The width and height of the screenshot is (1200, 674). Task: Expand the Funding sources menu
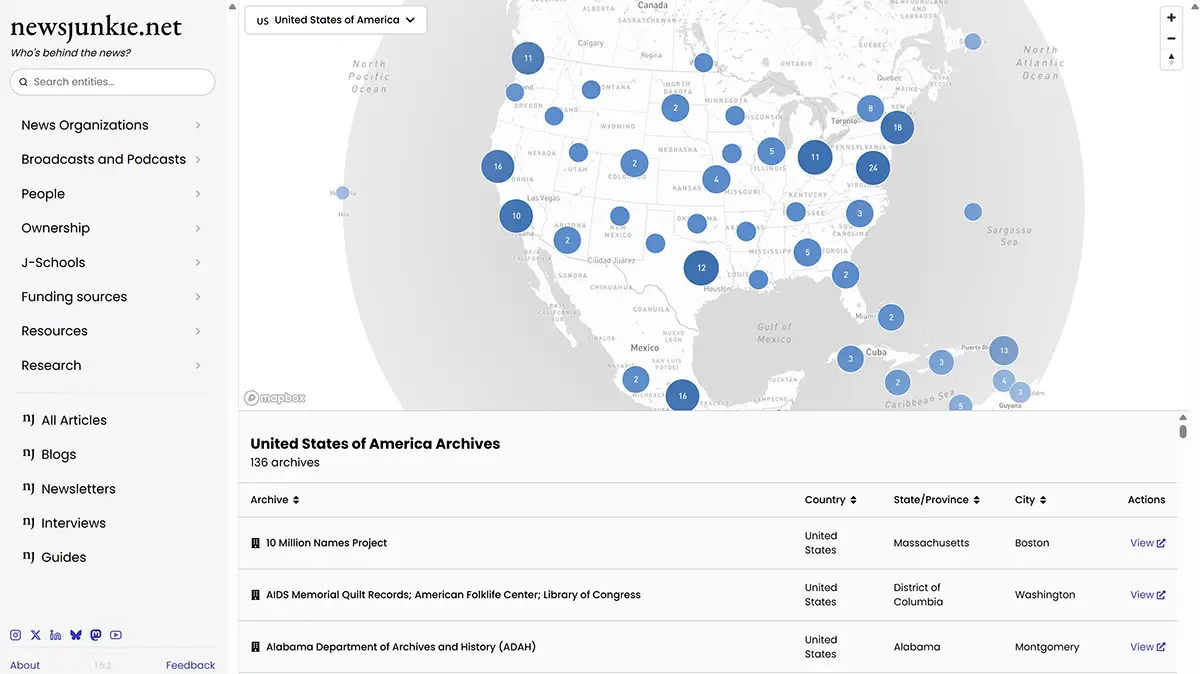point(112,297)
